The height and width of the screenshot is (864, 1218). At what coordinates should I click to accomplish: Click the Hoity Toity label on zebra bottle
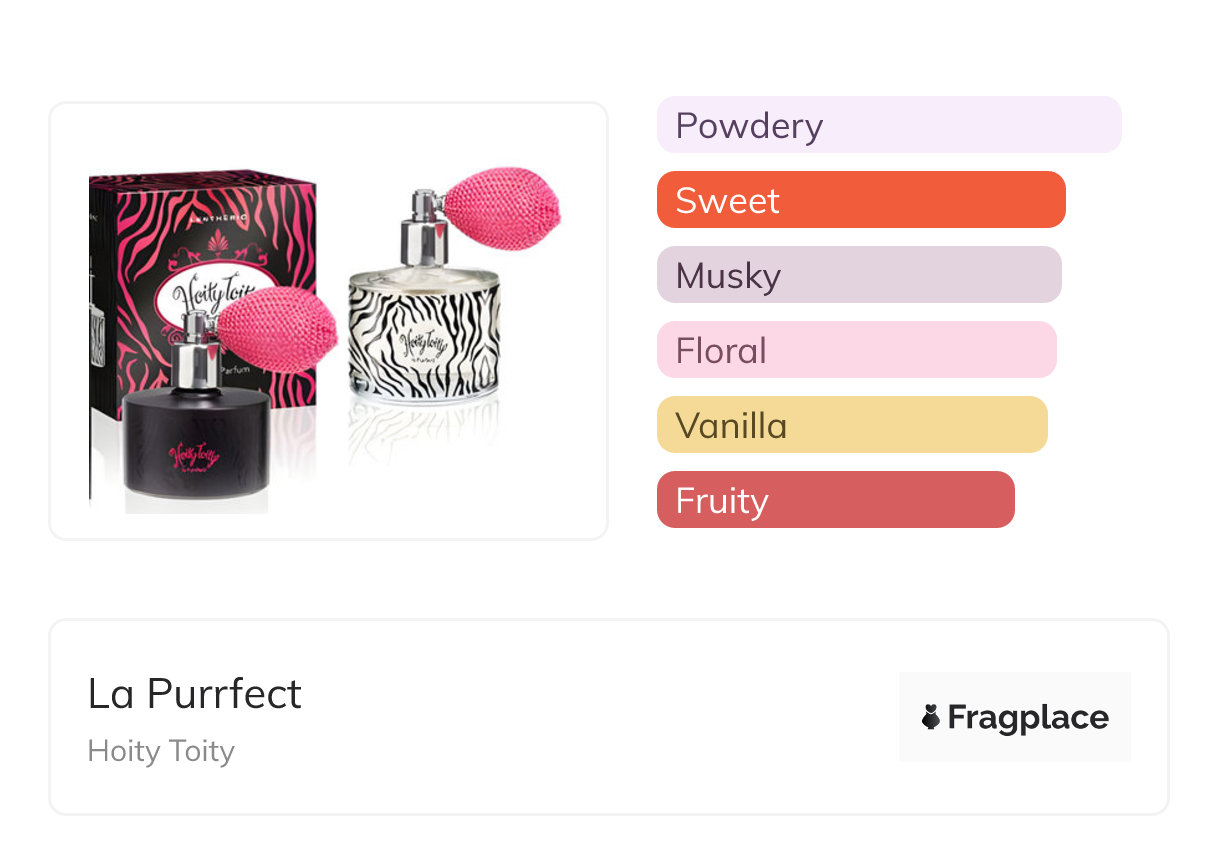421,343
